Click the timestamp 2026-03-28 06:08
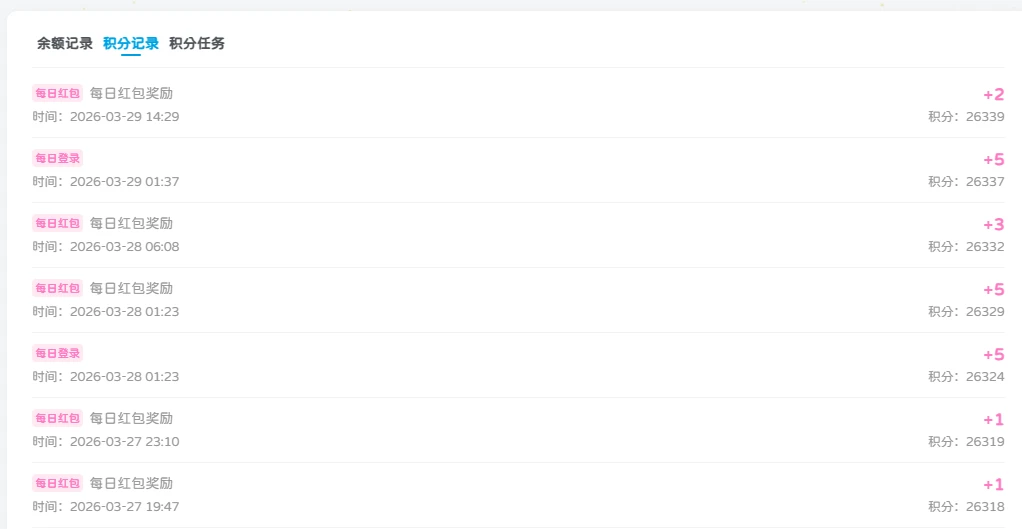 pyautogui.click(x=124, y=247)
